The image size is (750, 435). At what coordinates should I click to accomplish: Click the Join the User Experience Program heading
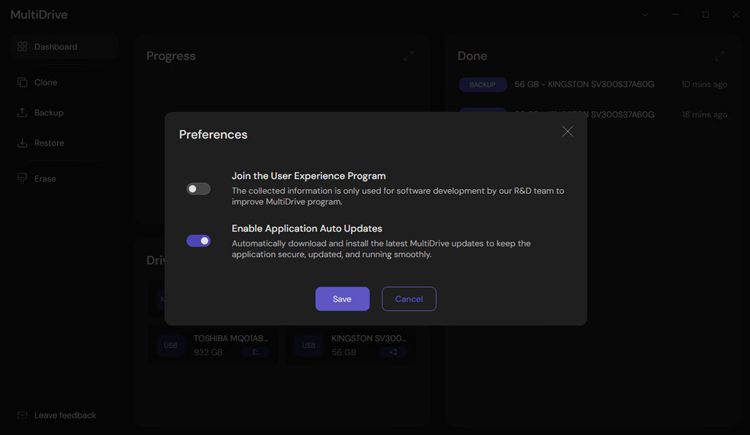pyautogui.click(x=309, y=176)
